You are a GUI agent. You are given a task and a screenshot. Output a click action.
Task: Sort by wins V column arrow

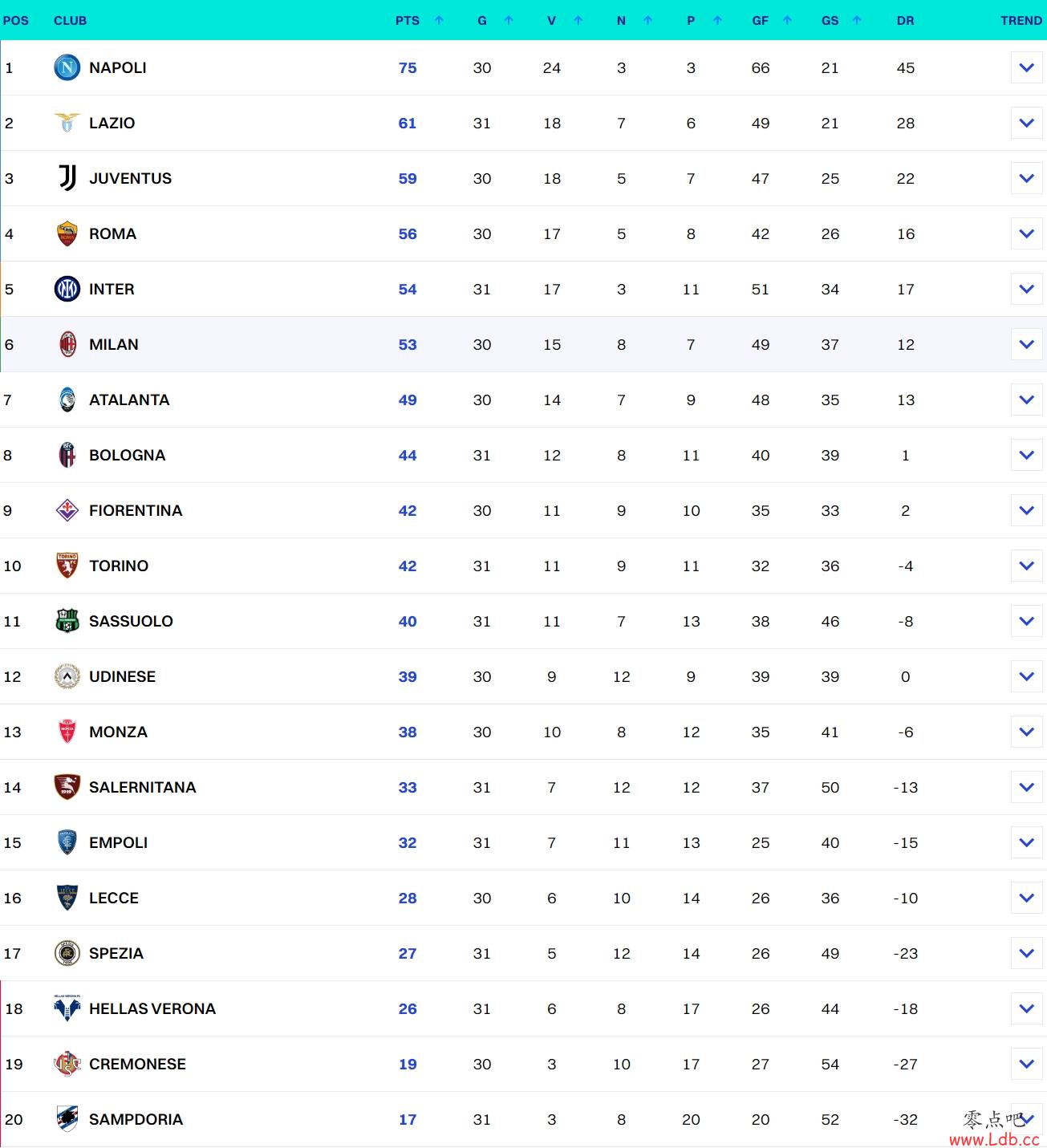578,21
